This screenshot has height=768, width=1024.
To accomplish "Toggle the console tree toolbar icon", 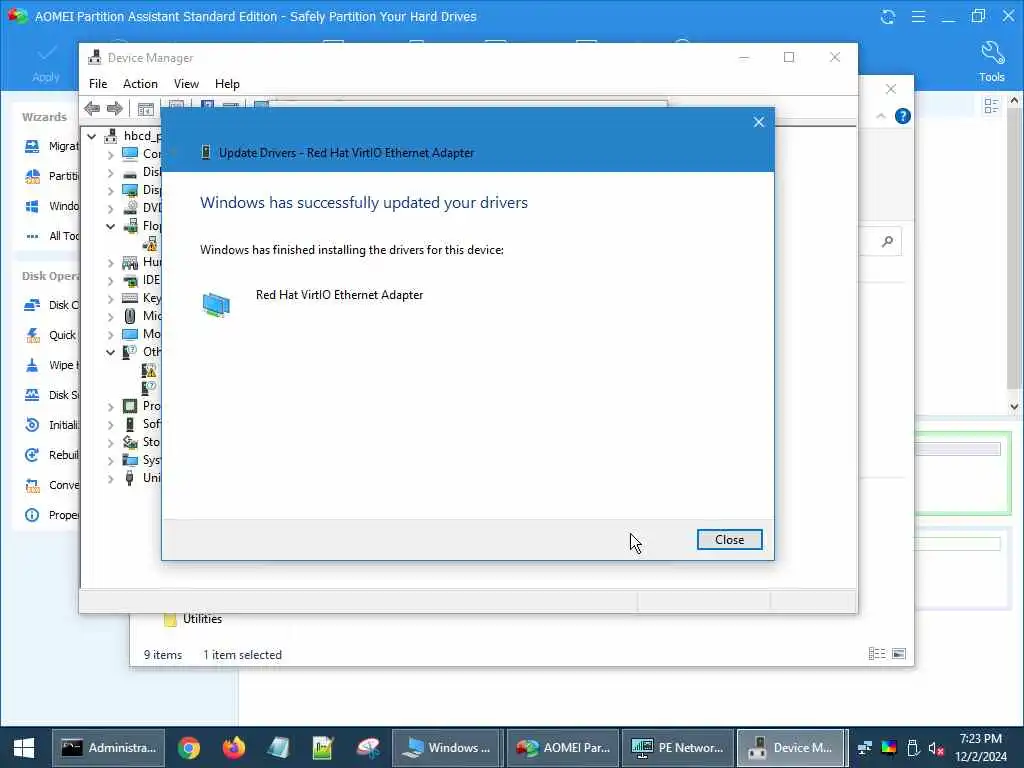I will (x=146, y=109).
